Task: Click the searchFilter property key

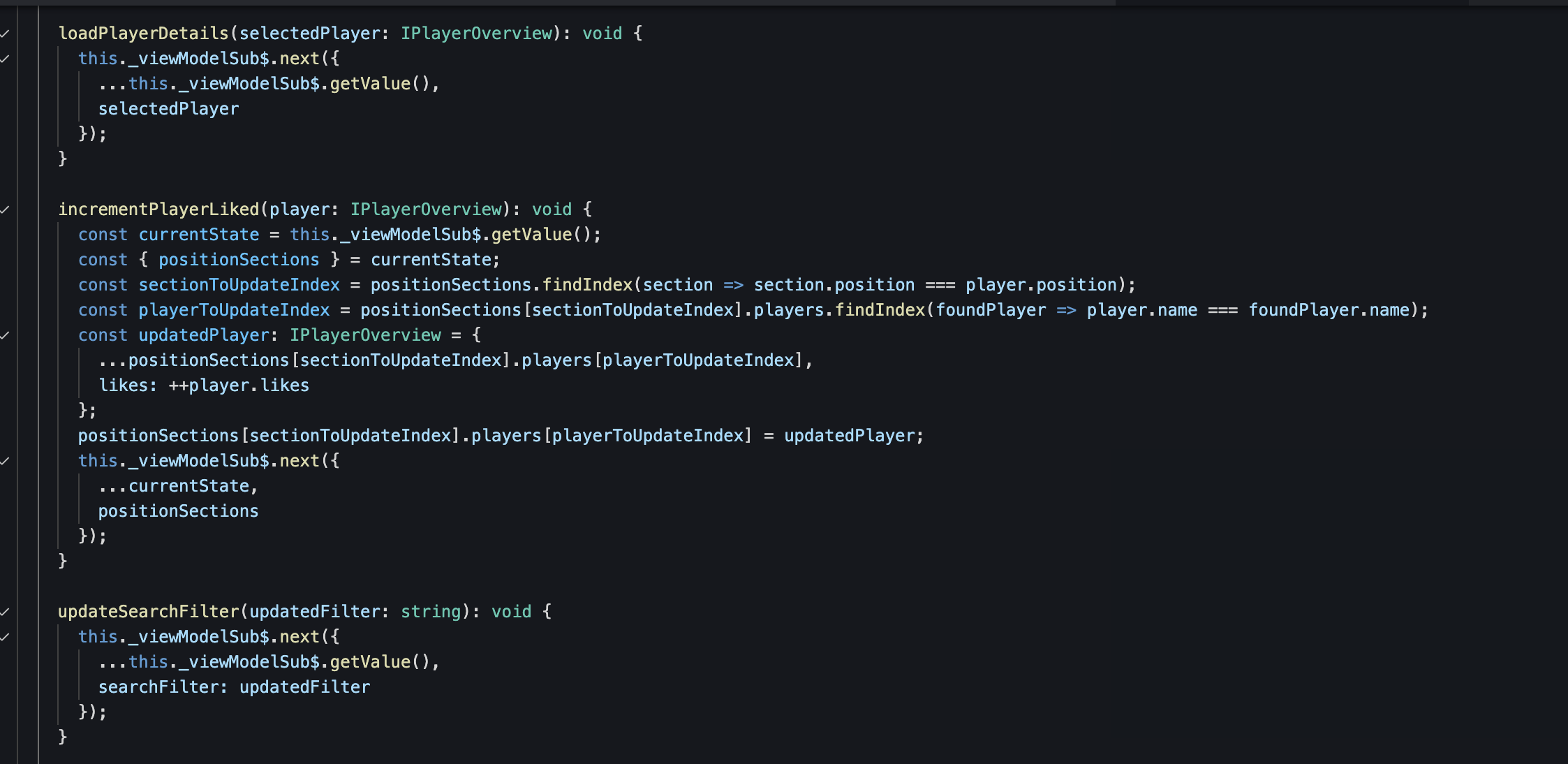Action: (x=158, y=687)
